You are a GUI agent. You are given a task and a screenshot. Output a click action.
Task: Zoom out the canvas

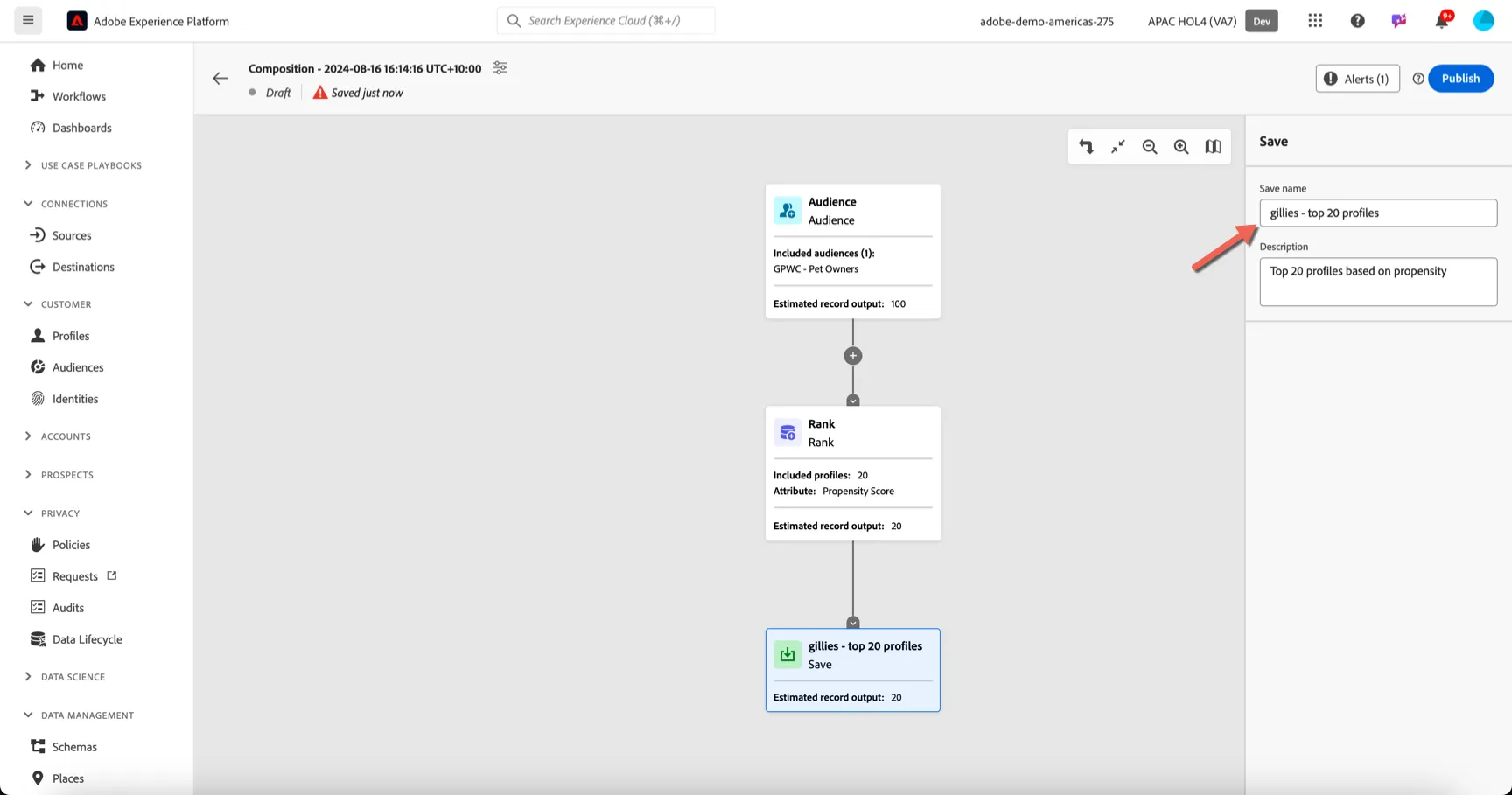click(1150, 147)
